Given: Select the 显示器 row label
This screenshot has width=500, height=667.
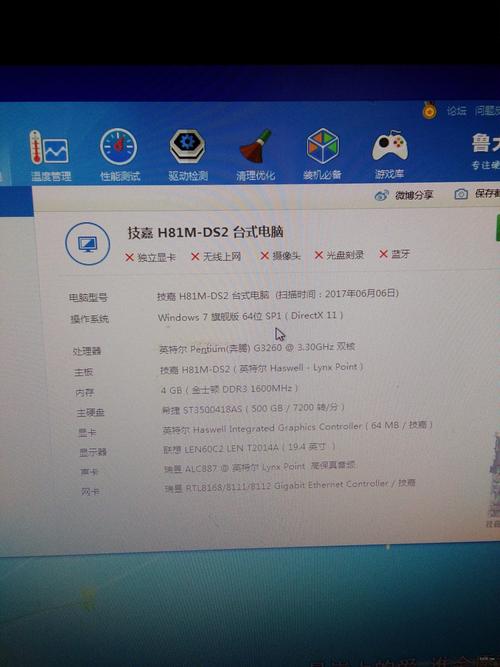Looking at the screenshot, I should pyautogui.click(x=93, y=452).
